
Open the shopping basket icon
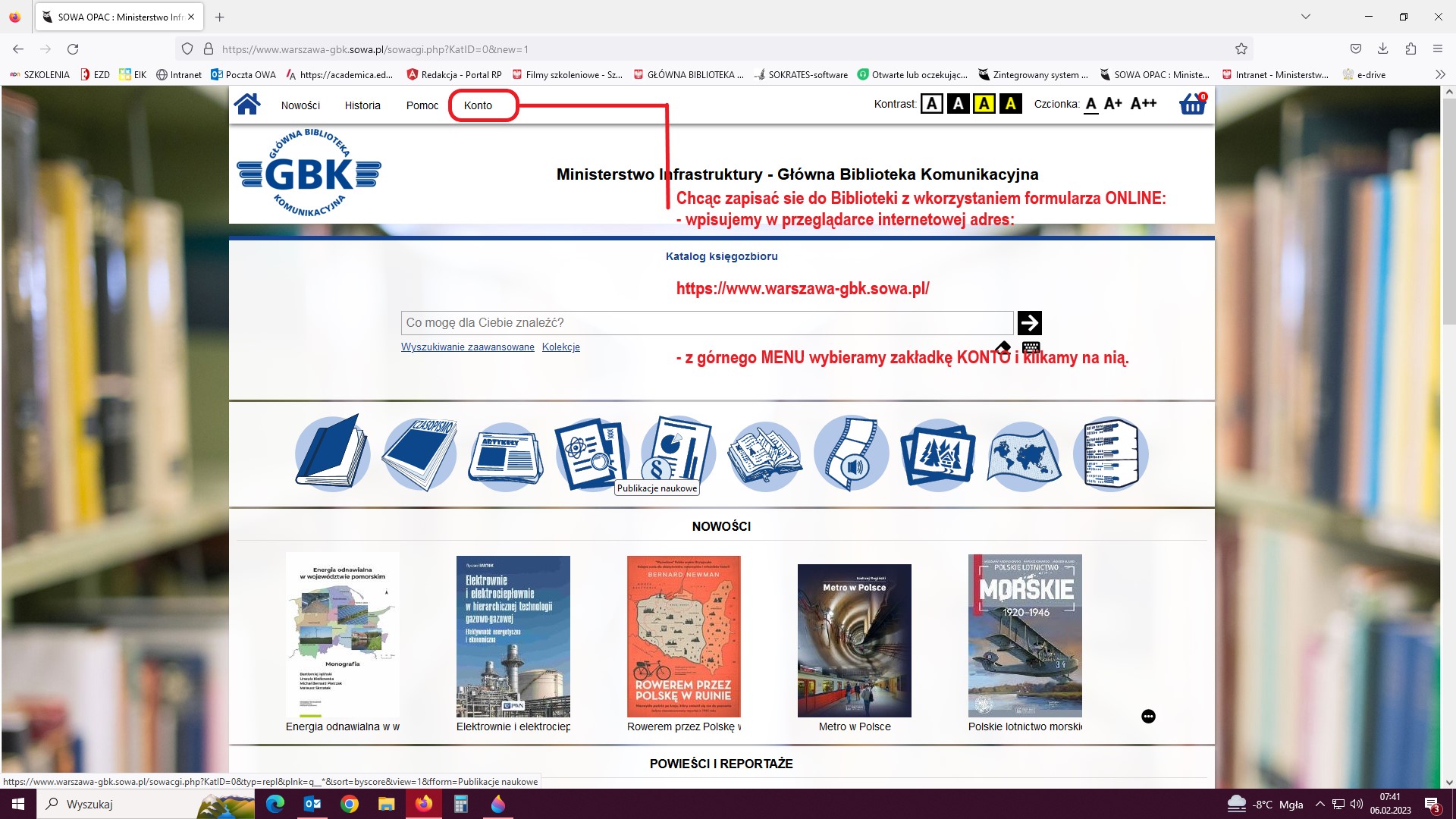coord(1192,105)
